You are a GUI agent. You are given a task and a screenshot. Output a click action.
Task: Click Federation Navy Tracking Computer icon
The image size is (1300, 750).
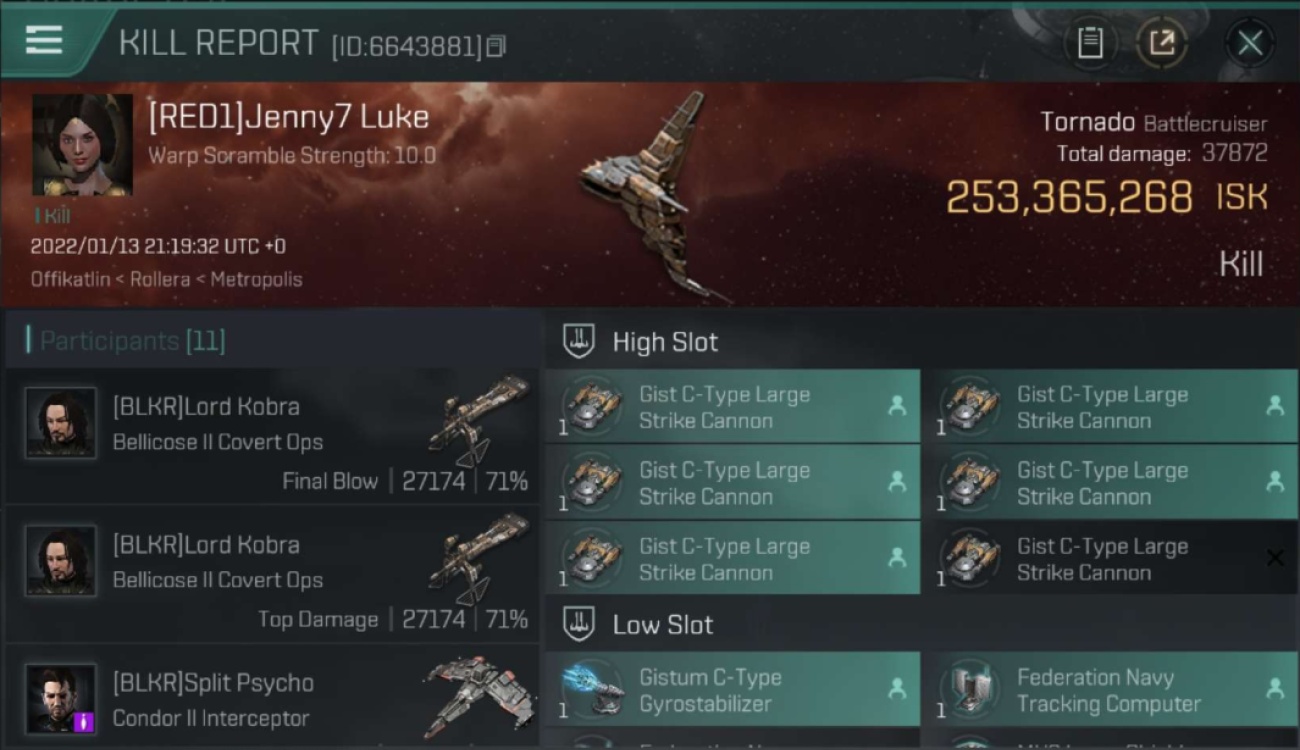970,690
